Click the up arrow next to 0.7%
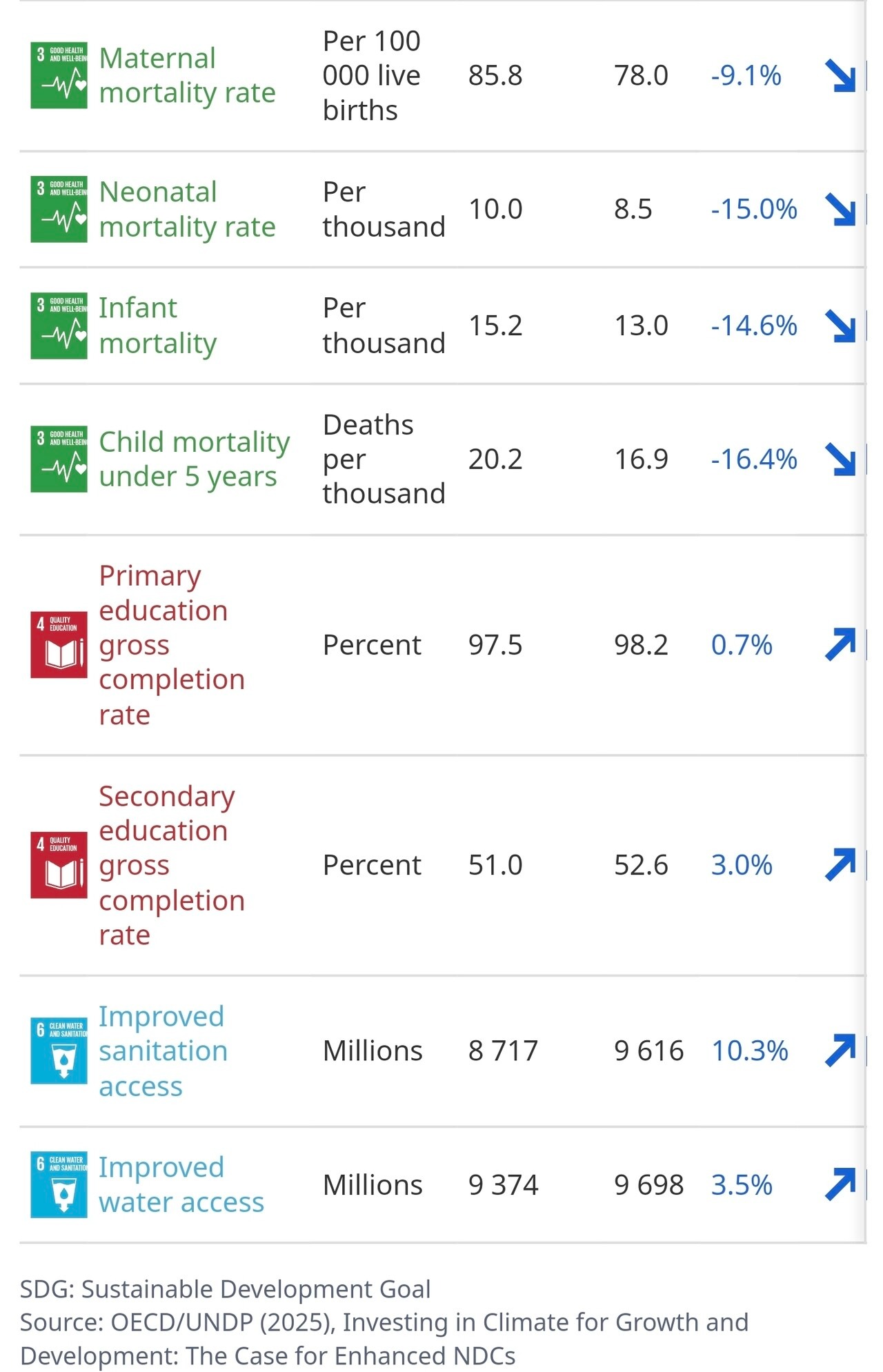Image resolution: width=883 pixels, height=1372 pixels. [840, 645]
